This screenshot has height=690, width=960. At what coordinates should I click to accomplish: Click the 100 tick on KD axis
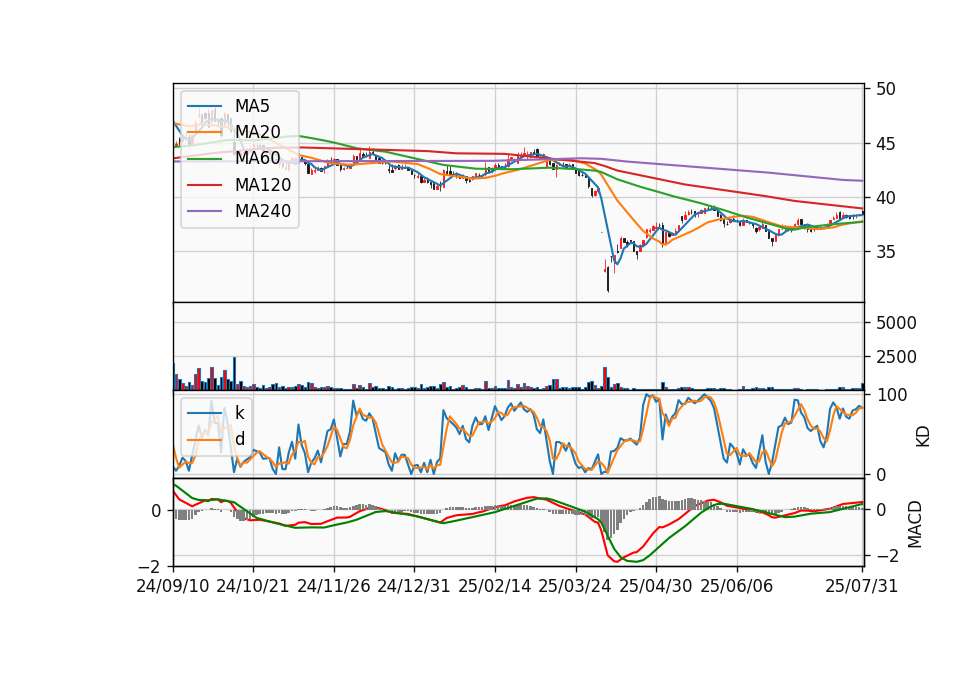click(x=892, y=395)
